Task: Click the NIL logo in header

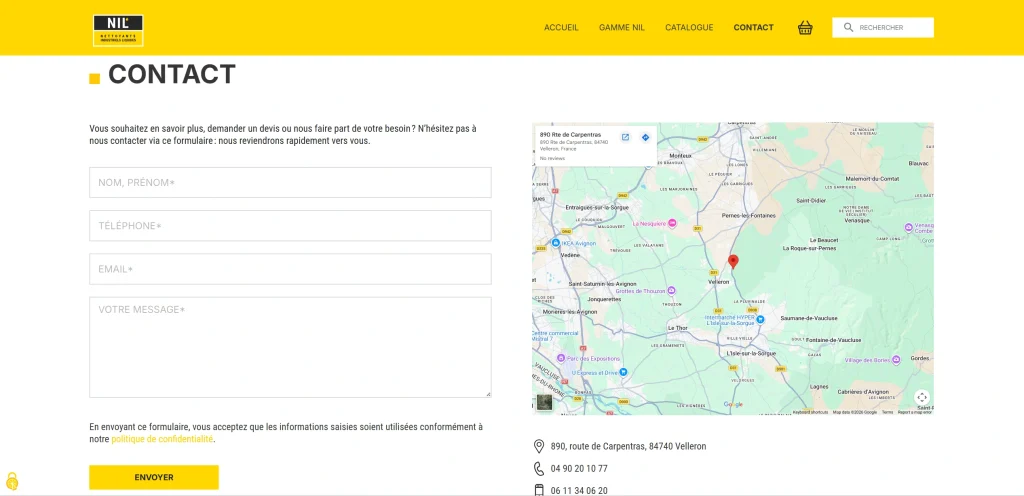Action: tap(118, 31)
